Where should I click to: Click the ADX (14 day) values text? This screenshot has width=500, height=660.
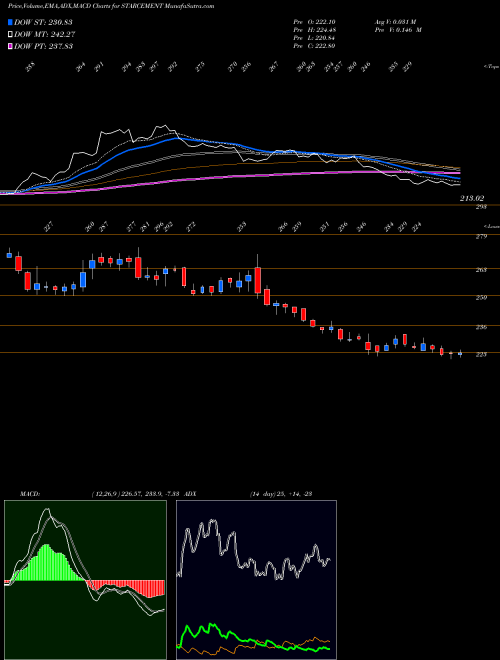click(x=281, y=494)
